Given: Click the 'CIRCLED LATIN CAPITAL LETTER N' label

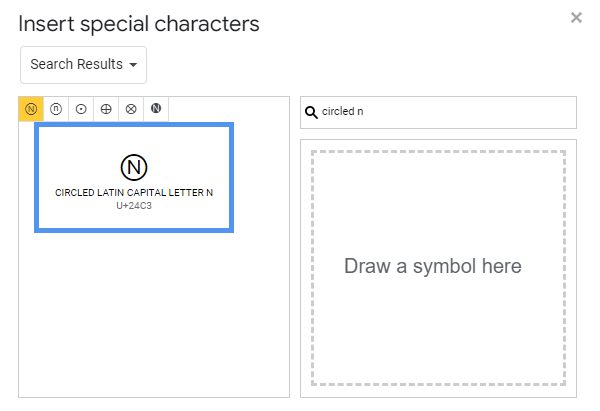Looking at the screenshot, I should coord(134,192).
